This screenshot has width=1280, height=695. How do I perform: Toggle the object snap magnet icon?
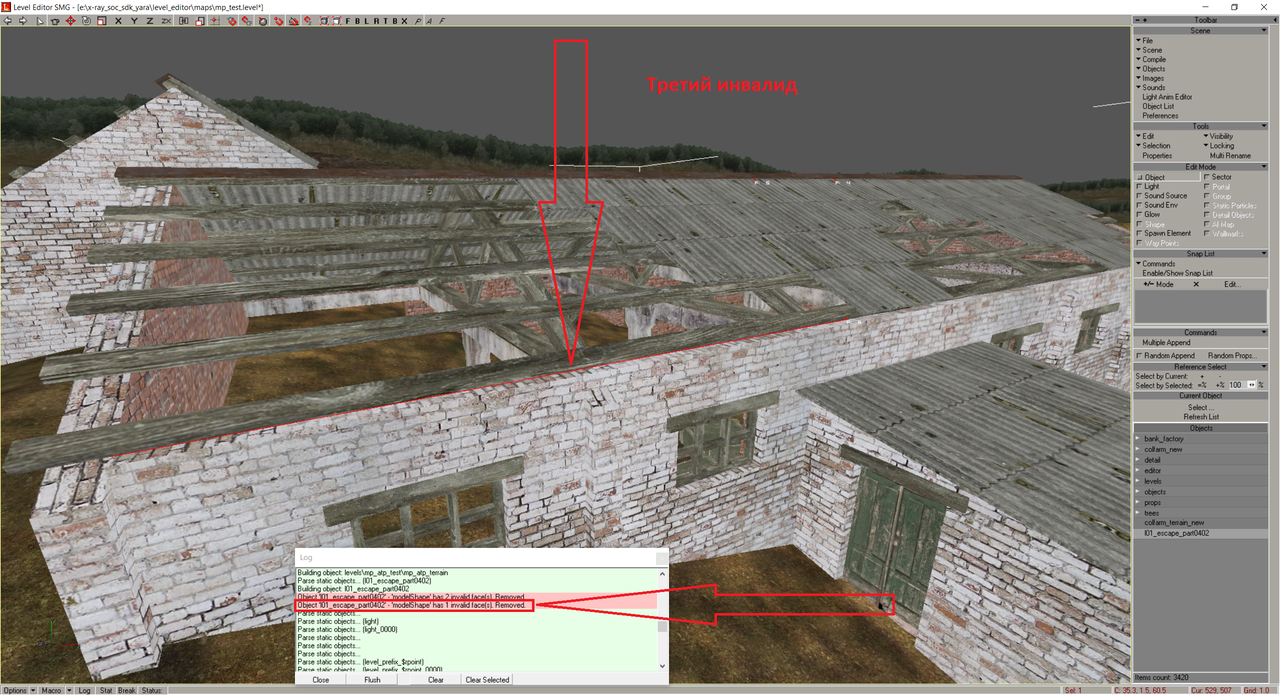(232, 20)
